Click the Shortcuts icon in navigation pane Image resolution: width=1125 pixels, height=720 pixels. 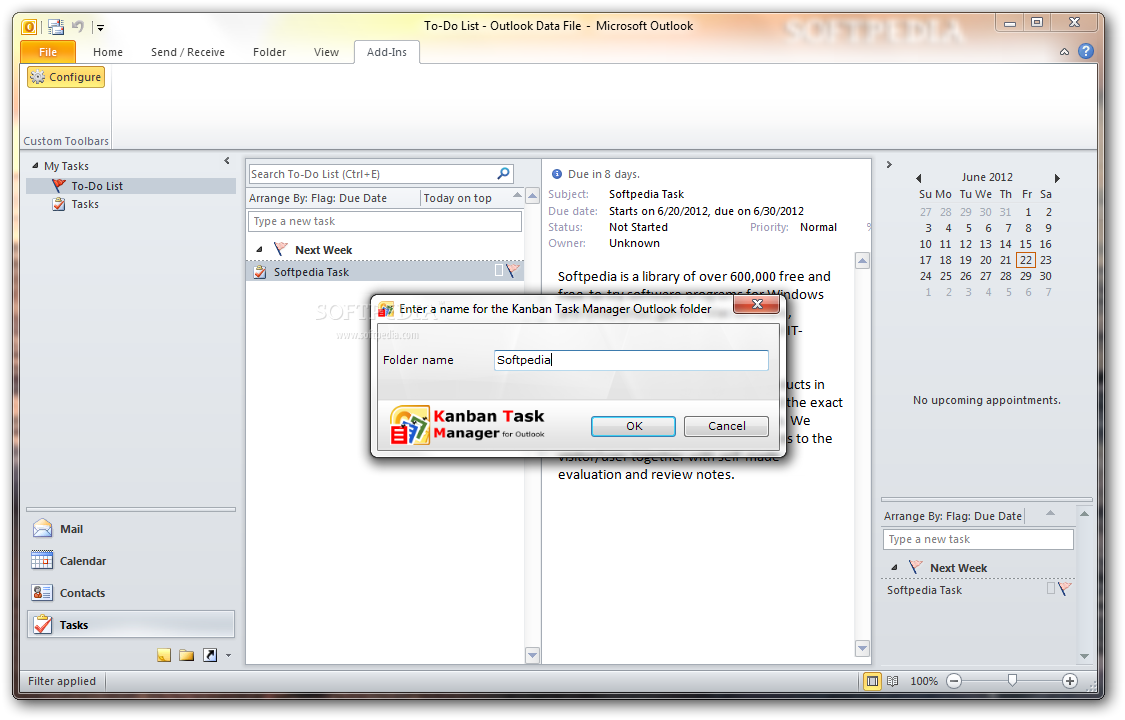pyautogui.click(x=210, y=655)
